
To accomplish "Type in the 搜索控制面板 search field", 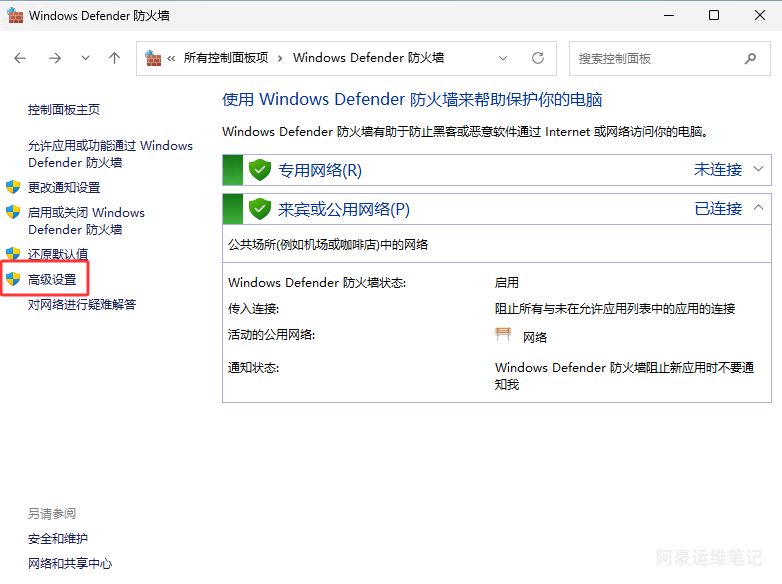I will tap(655, 58).
